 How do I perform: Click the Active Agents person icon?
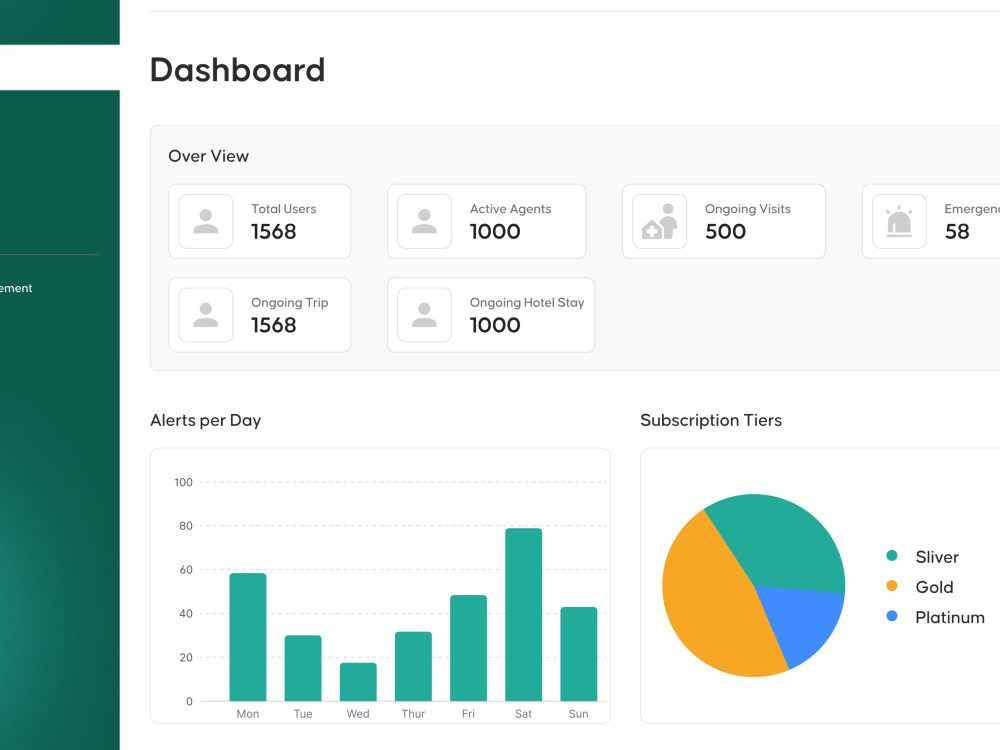click(x=424, y=221)
